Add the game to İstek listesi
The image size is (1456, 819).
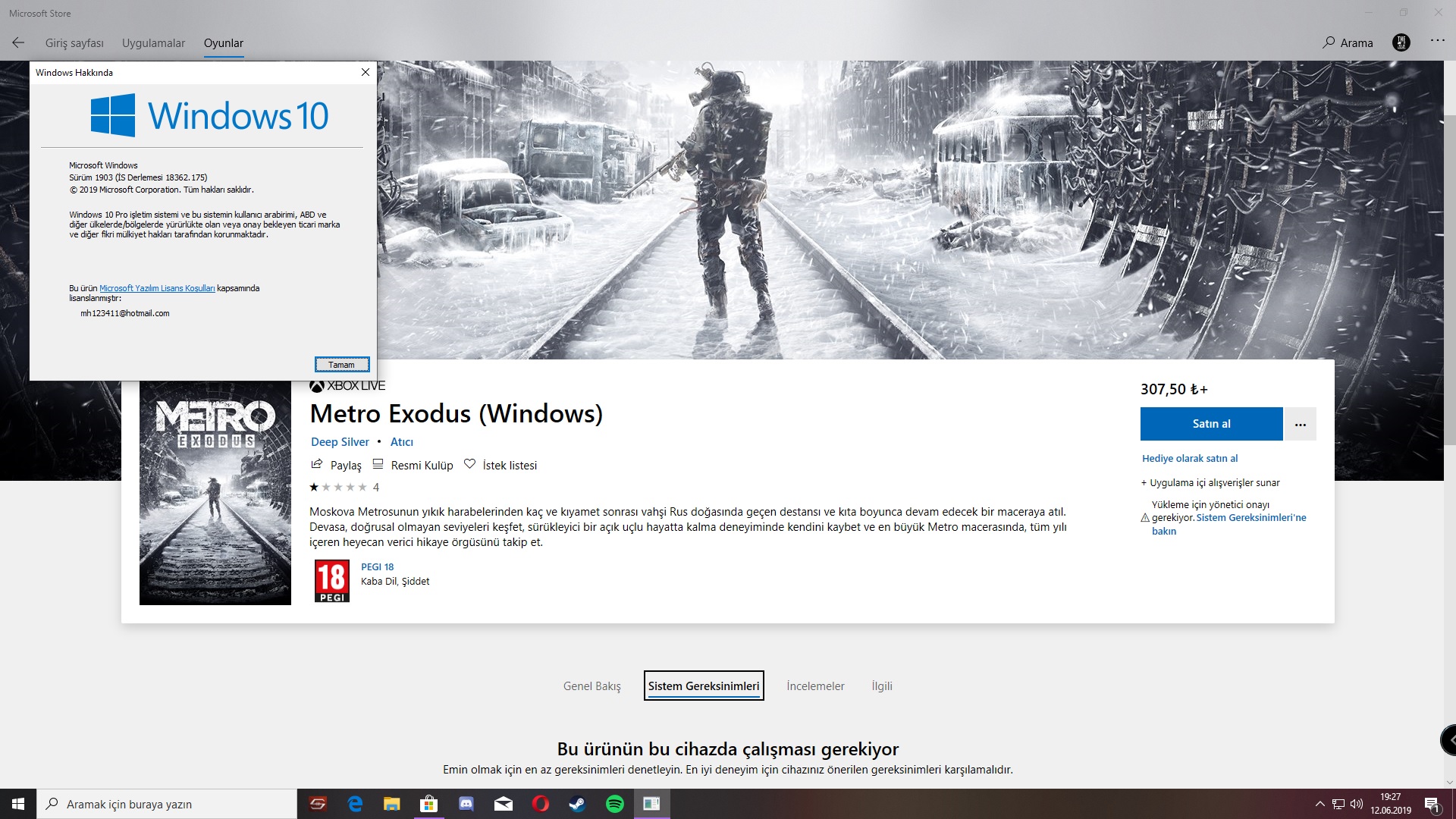click(500, 465)
